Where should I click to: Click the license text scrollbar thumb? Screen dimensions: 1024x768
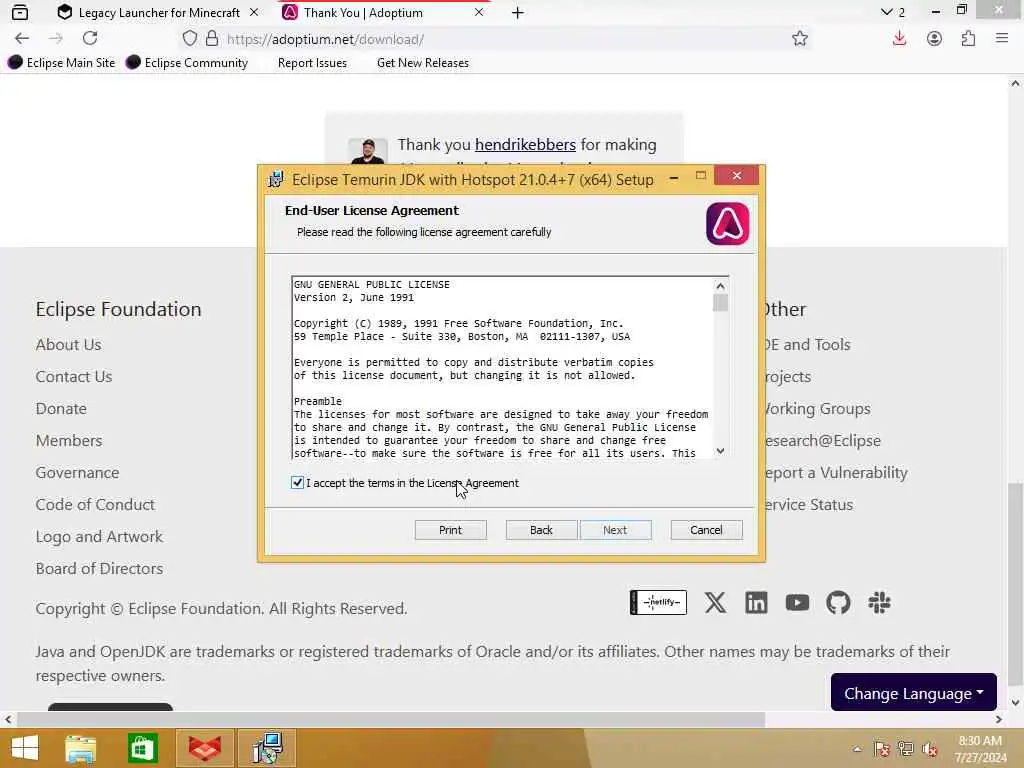[x=720, y=303]
